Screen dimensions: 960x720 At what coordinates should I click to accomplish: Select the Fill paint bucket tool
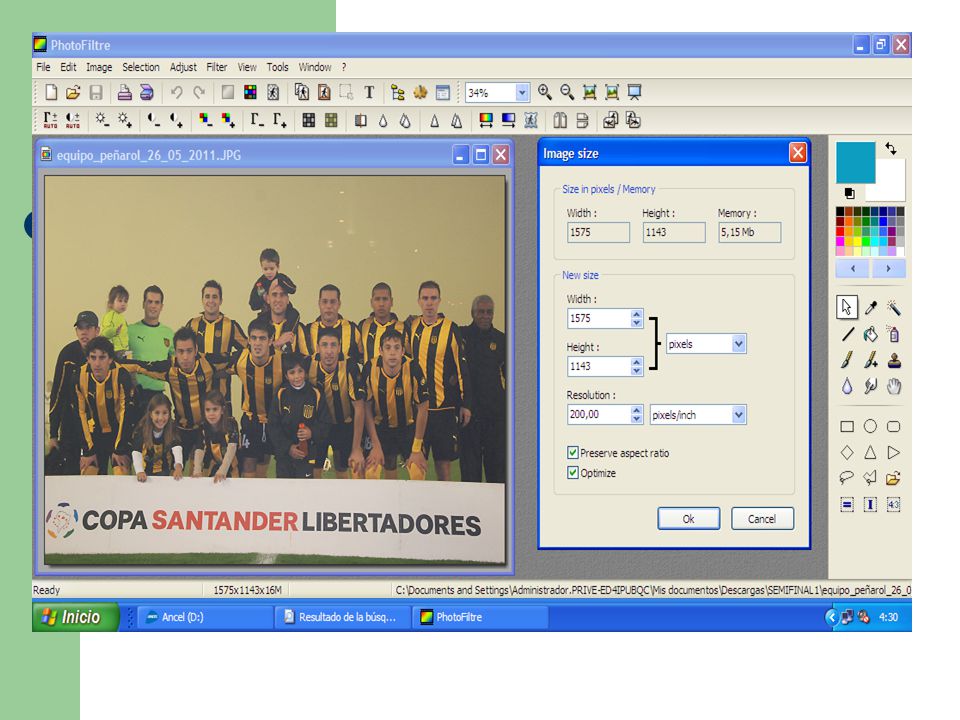click(870, 334)
